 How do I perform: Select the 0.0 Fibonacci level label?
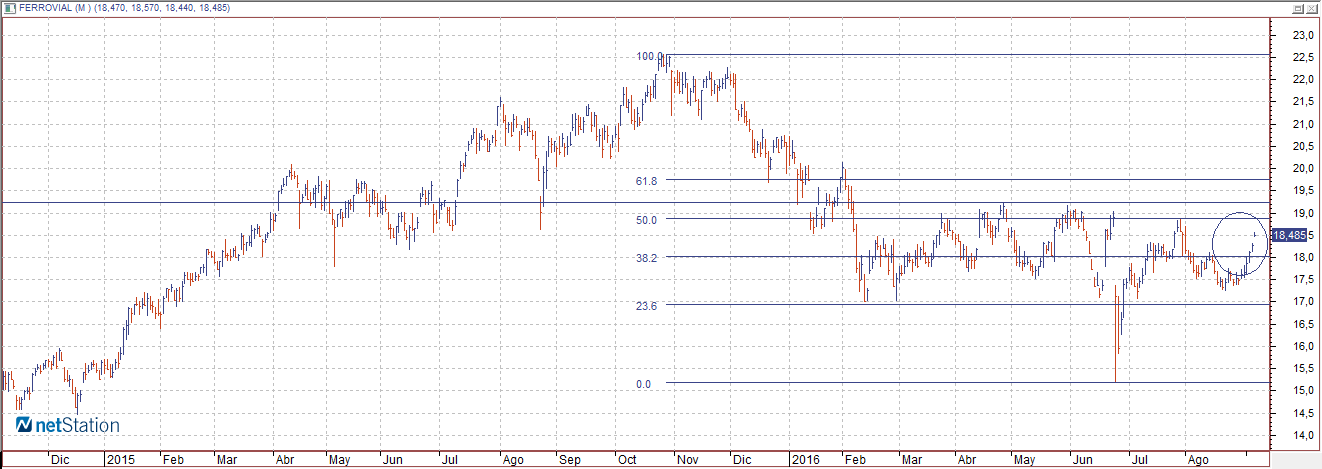(x=644, y=384)
